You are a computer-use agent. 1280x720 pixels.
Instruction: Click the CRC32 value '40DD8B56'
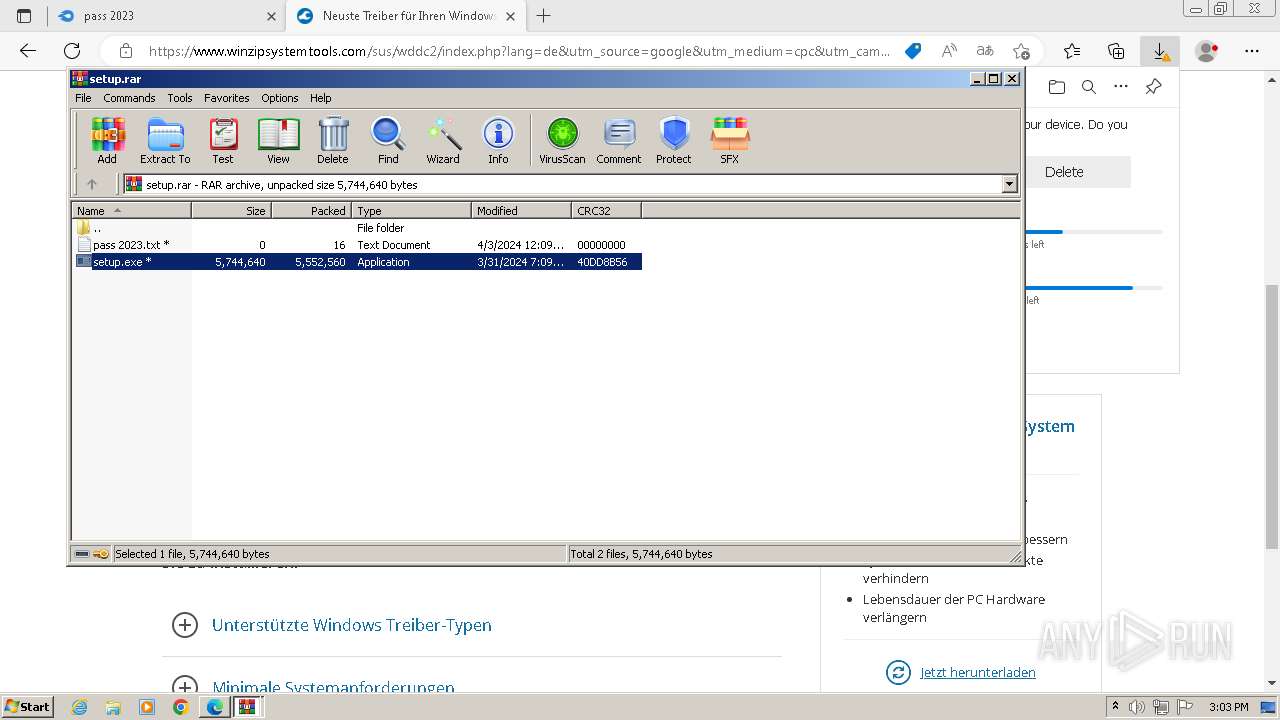[x=602, y=262]
